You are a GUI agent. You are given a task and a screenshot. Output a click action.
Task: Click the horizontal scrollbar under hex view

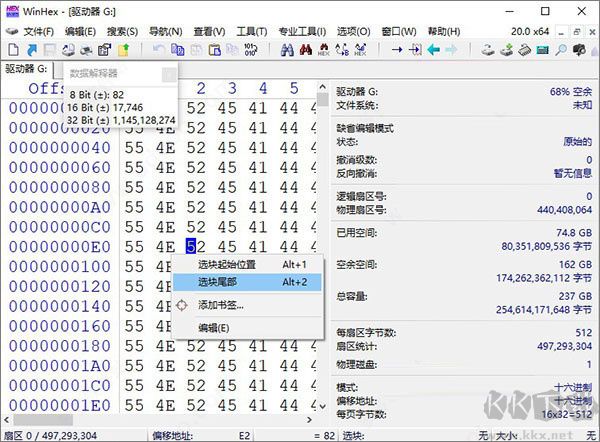tap(160, 421)
